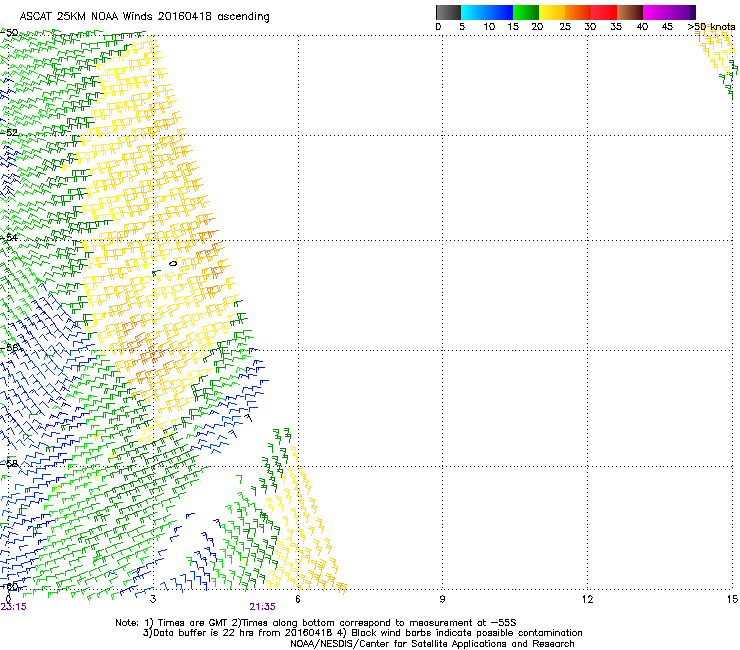This screenshot has height=650, width=740.
Task: Click the "-56" latitude axis label
Action: [9, 348]
